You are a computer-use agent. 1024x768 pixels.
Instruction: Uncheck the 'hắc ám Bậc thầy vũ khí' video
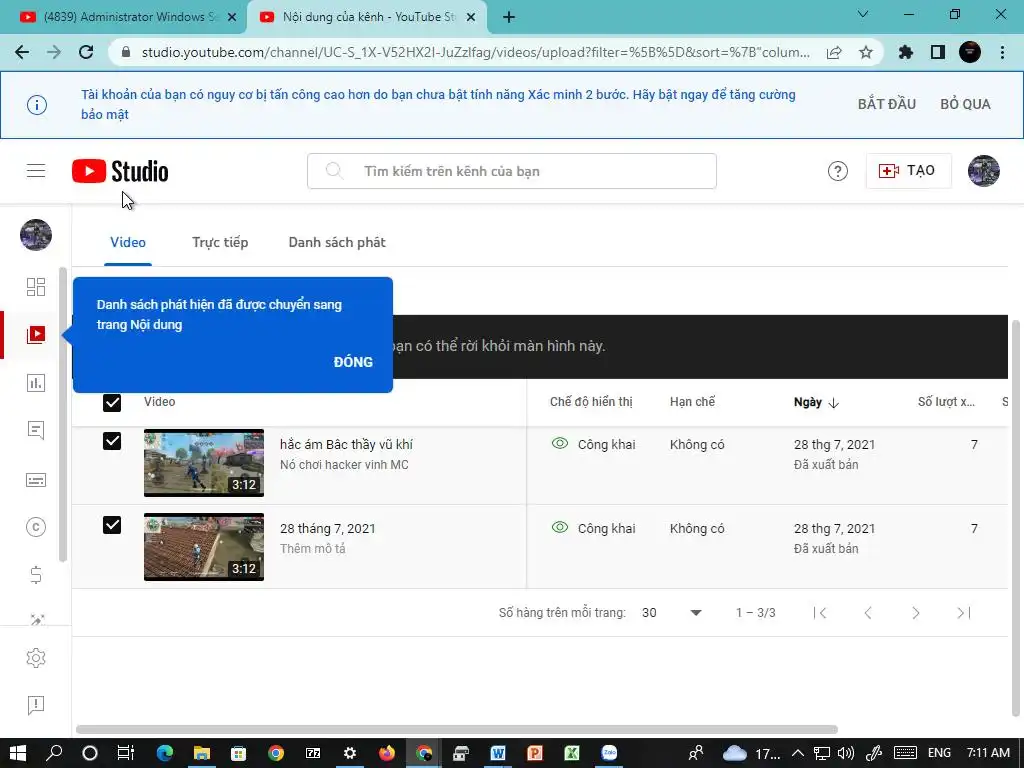[x=112, y=441]
